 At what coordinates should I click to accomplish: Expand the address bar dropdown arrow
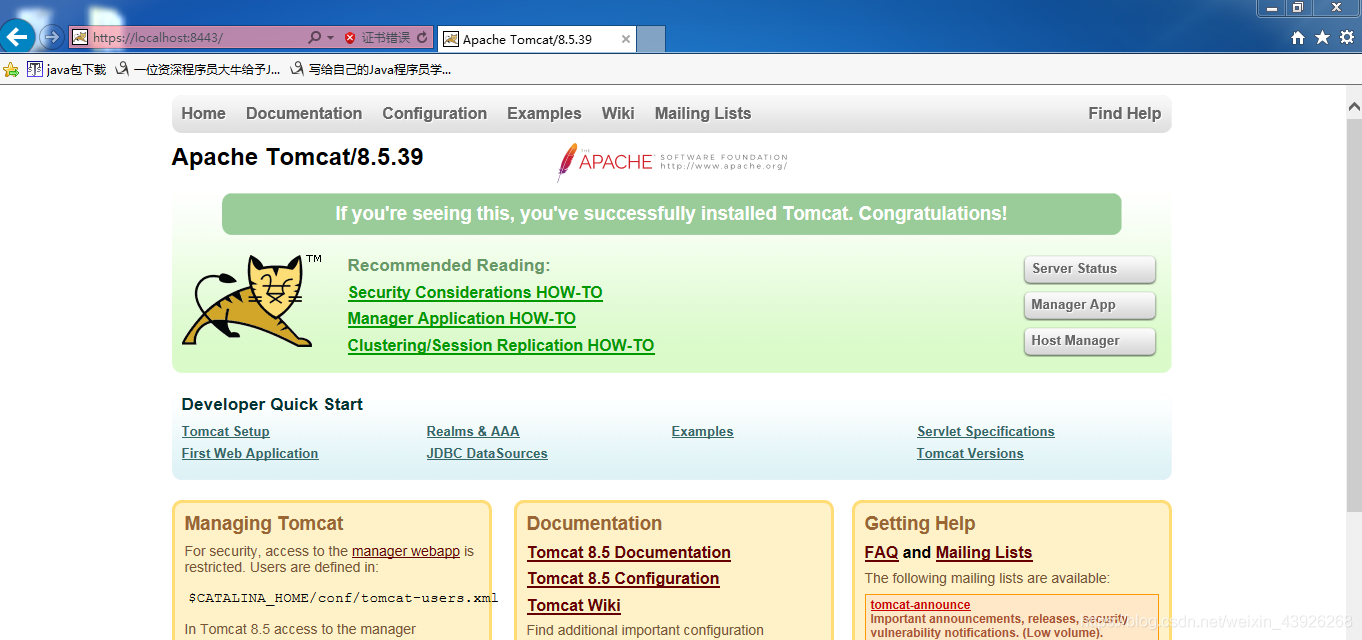pos(330,38)
